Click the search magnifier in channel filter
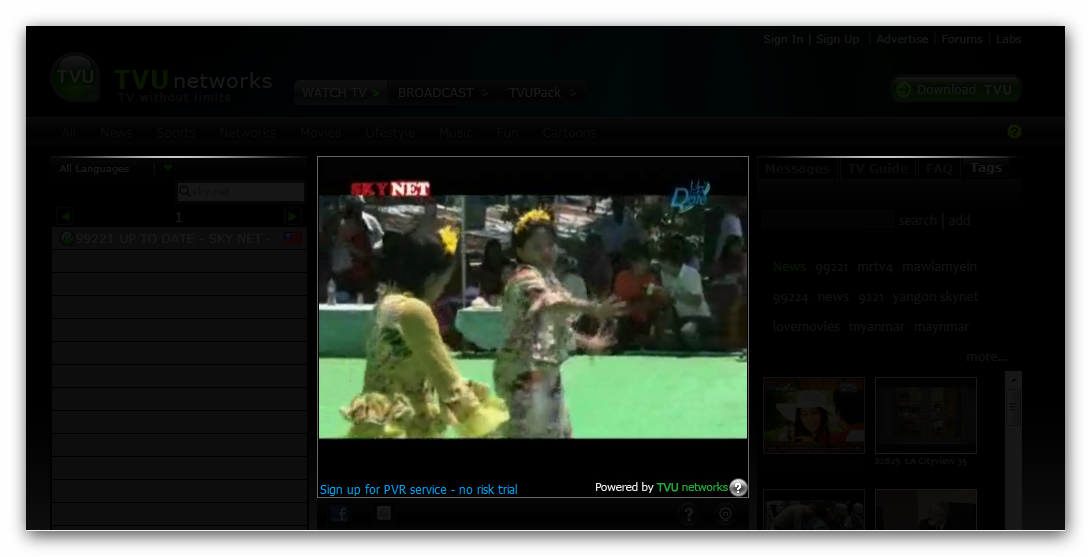 [x=184, y=191]
